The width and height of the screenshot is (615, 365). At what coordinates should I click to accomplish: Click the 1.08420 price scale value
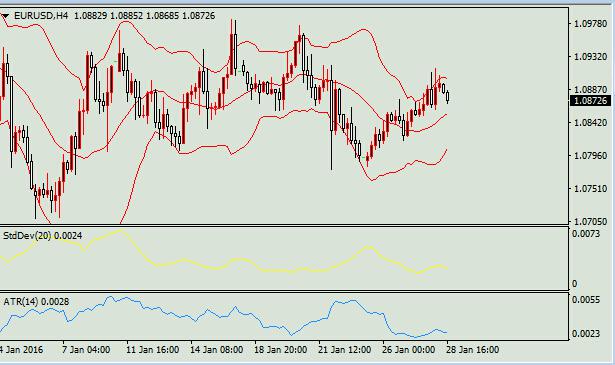pos(590,123)
